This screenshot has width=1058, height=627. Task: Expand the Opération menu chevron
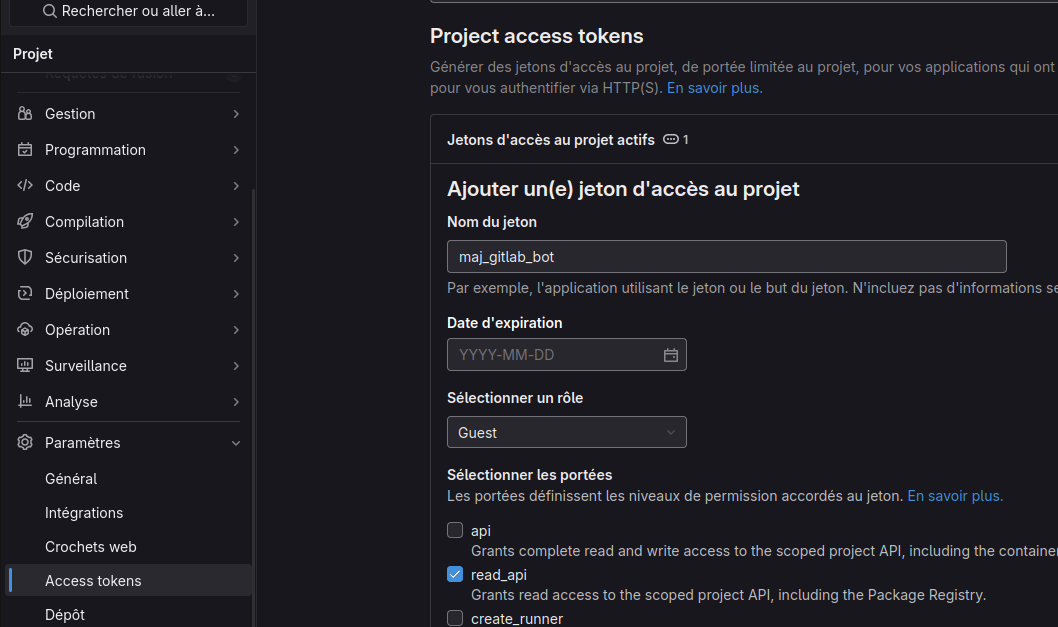click(x=236, y=330)
